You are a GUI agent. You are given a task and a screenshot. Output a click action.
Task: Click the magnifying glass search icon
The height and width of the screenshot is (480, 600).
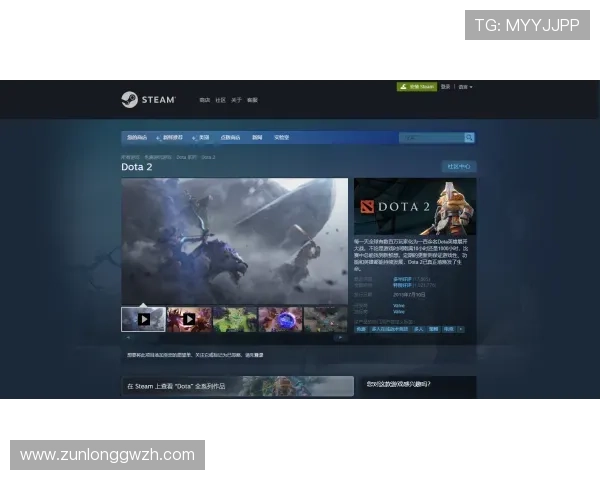click(469, 138)
